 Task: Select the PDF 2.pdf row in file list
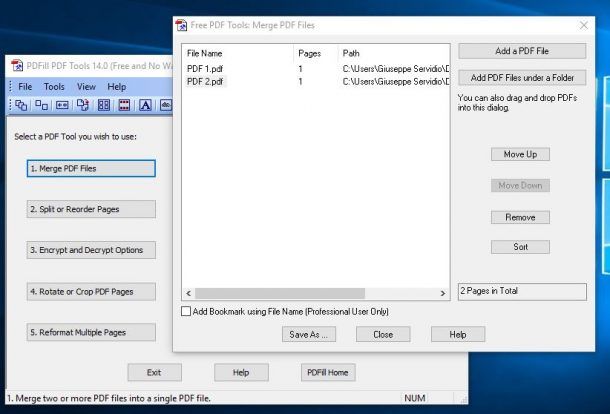pyautogui.click(x=316, y=81)
